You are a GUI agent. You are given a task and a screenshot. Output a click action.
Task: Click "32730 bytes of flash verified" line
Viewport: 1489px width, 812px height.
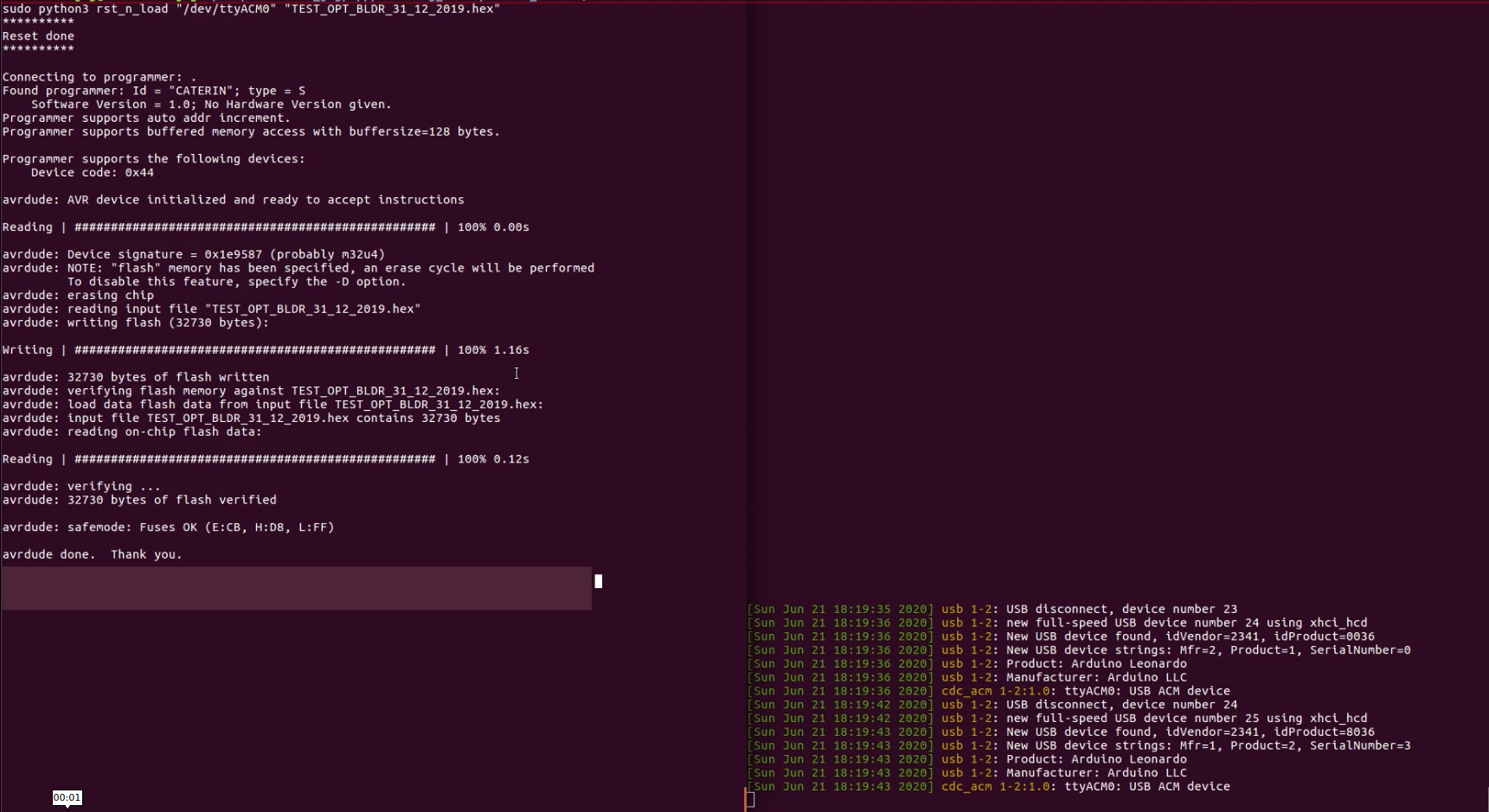pos(139,500)
